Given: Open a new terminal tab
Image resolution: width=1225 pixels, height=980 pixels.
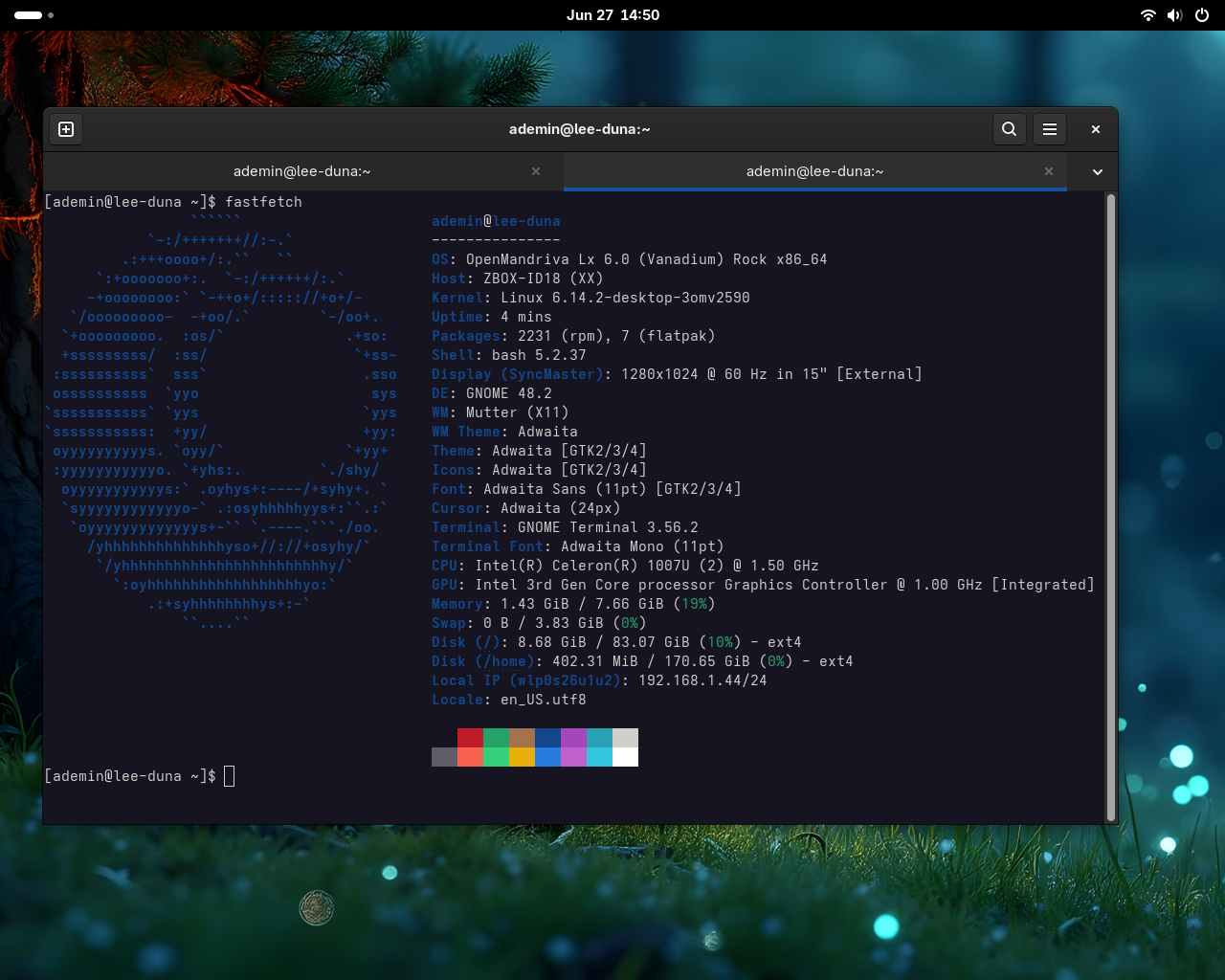Looking at the screenshot, I should [x=66, y=129].
